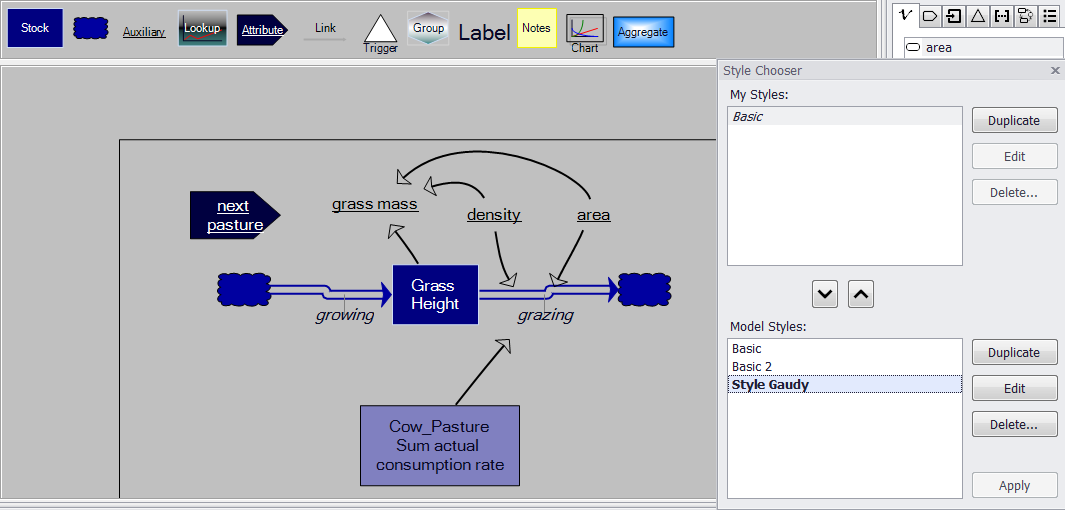
Task: Click Edit button beside My Styles
Action: click(x=1014, y=156)
